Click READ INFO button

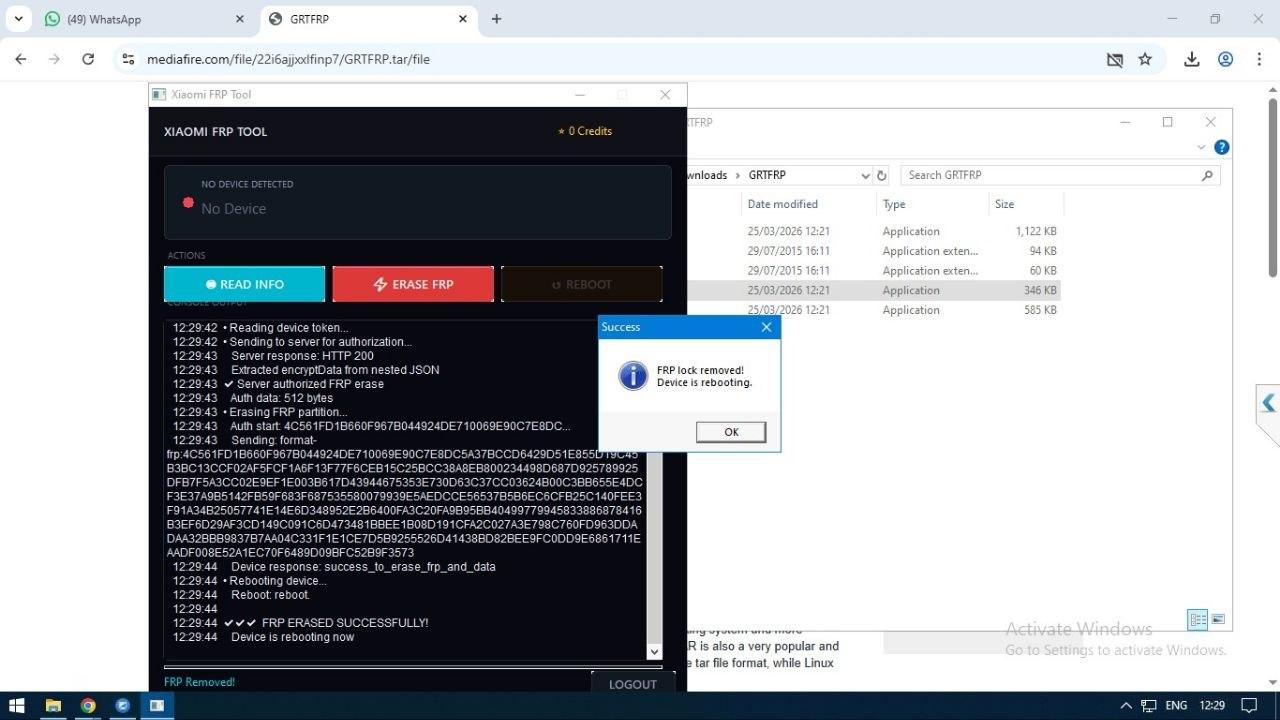pos(244,284)
